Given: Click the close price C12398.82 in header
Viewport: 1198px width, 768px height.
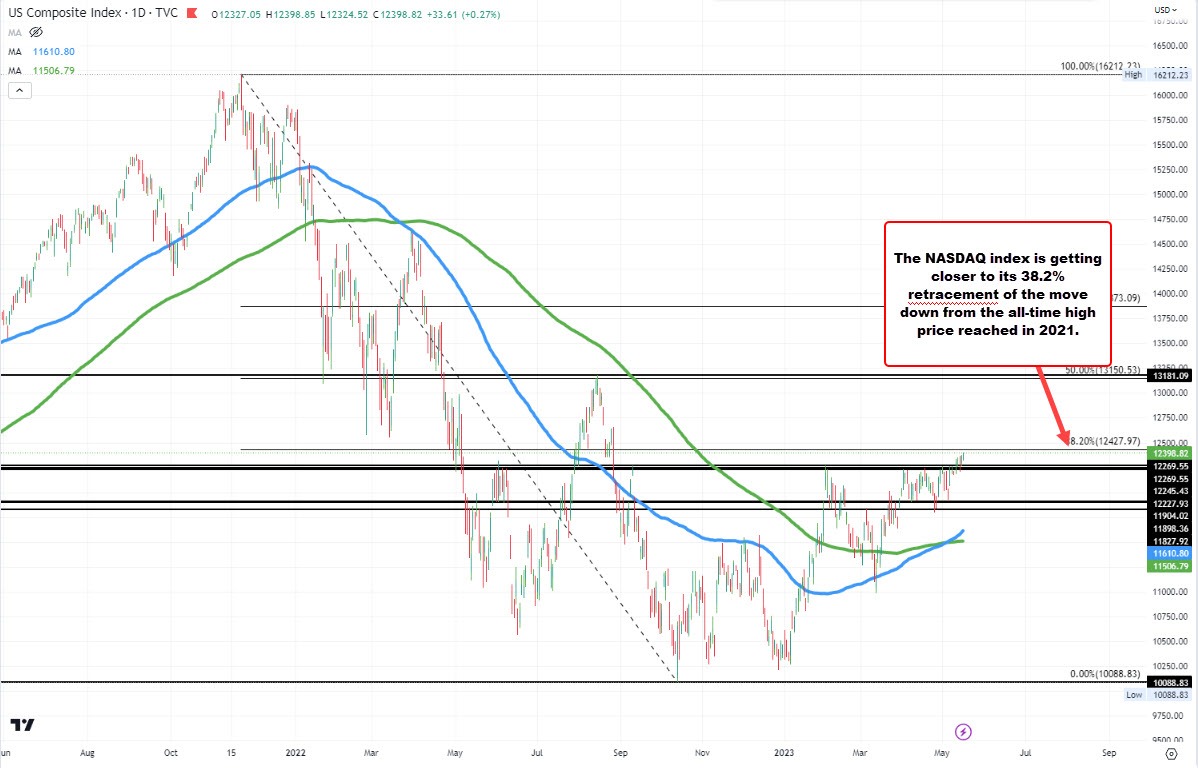Looking at the screenshot, I should (397, 14).
